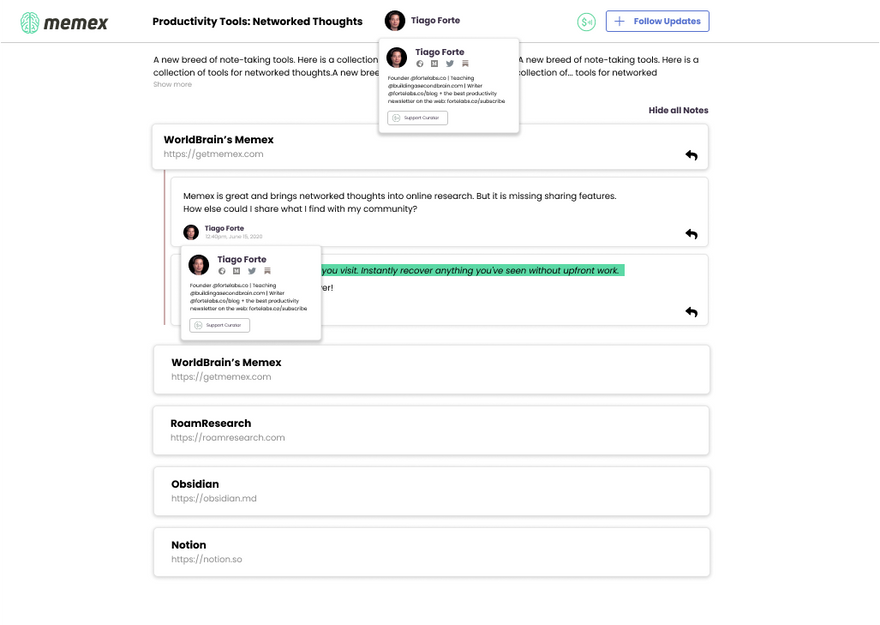The image size is (880, 625).
Task: Open Twitter icon in the upper profile popup
Action: 450,64
